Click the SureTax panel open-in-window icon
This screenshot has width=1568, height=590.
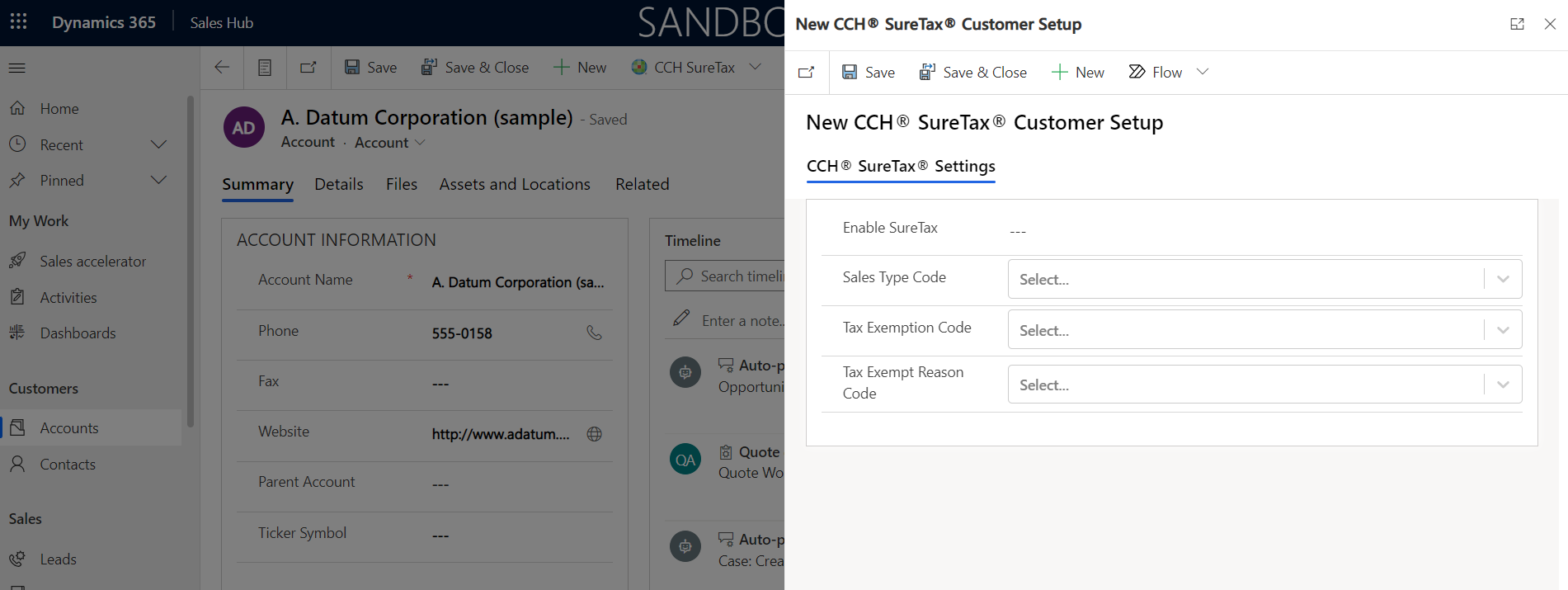tap(807, 73)
